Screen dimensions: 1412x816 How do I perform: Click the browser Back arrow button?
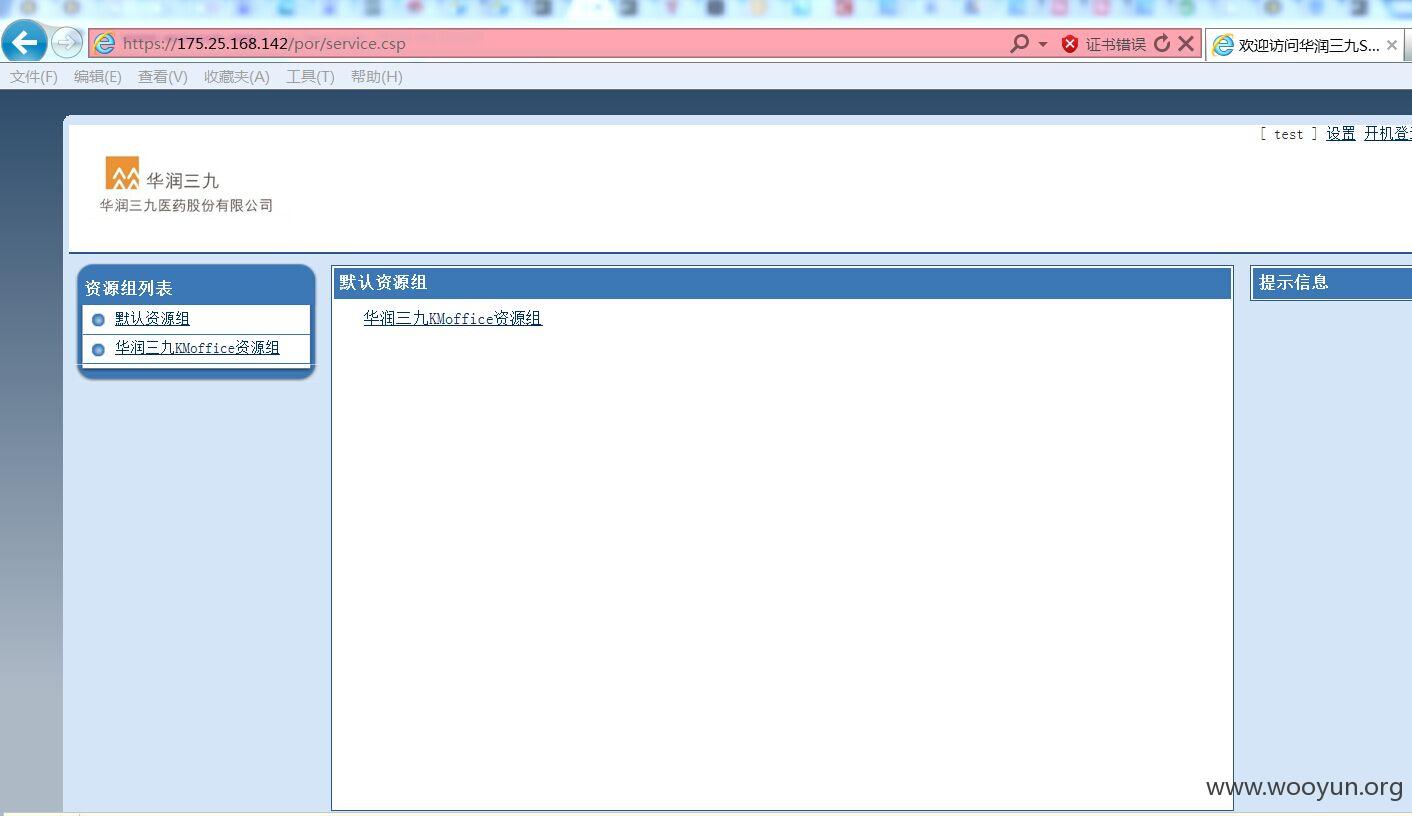click(x=24, y=42)
